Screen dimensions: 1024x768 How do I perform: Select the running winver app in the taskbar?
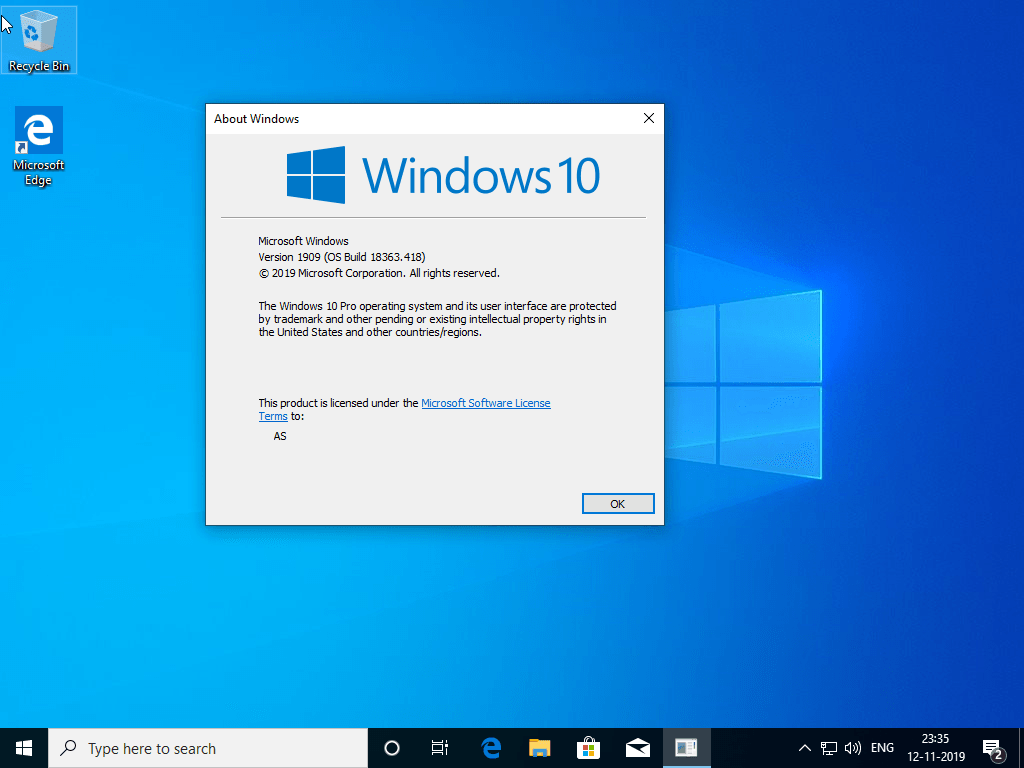686,748
